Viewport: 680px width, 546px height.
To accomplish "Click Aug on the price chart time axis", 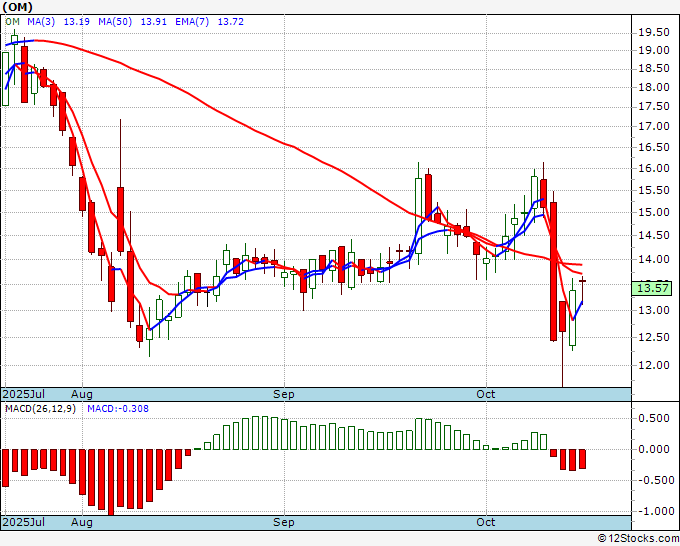I will tap(82, 394).
